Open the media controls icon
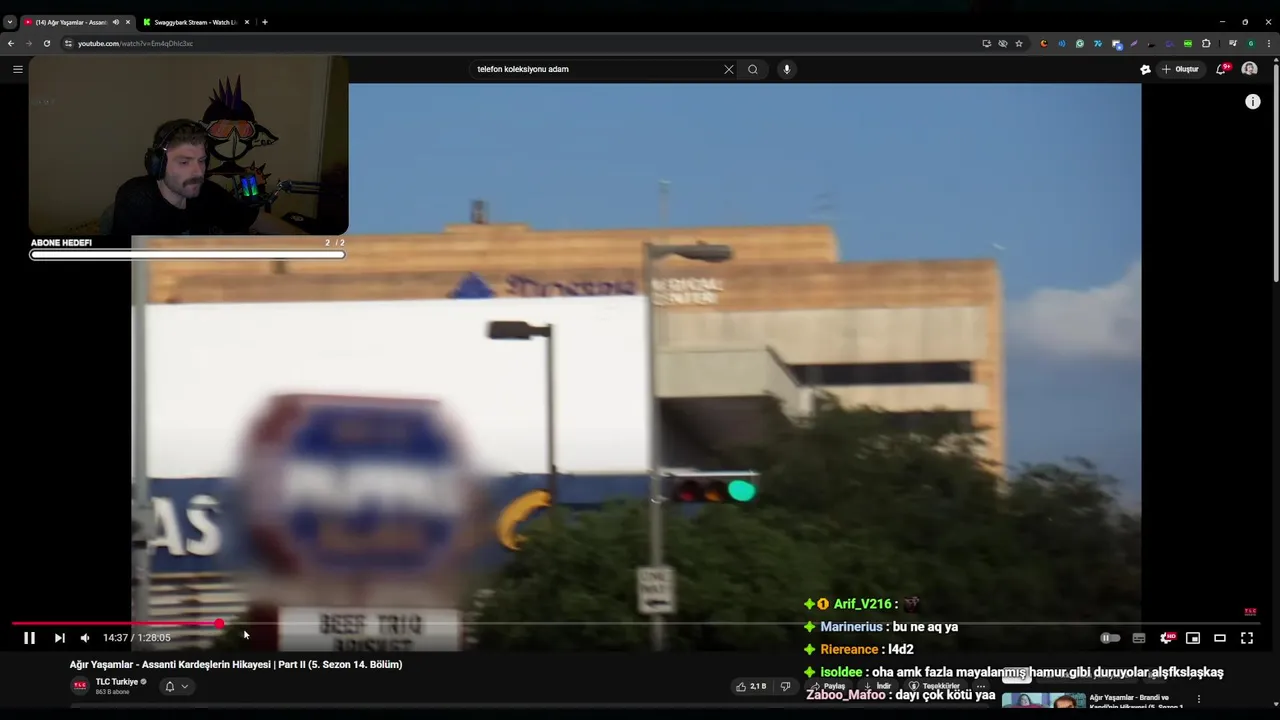 point(1233,44)
